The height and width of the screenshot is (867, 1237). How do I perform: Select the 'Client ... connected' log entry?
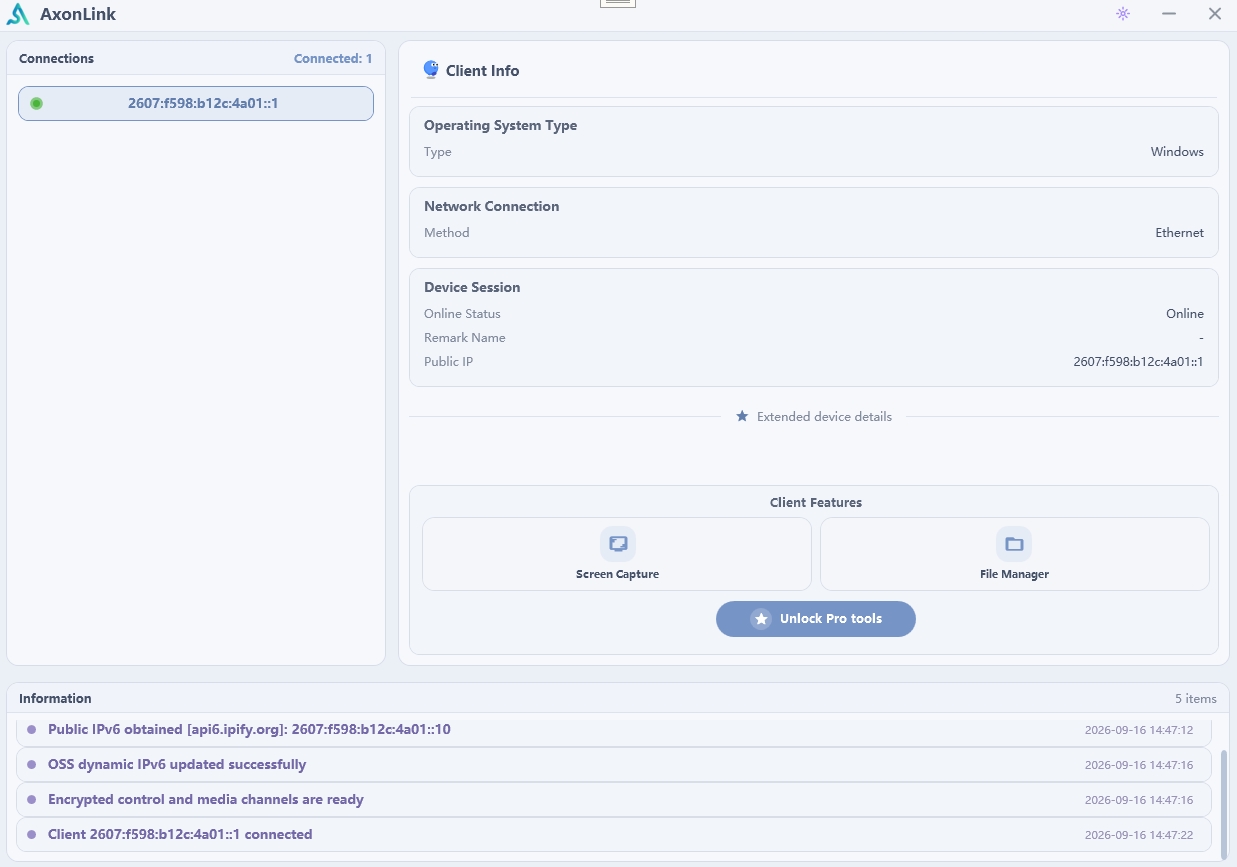[x=614, y=835]
